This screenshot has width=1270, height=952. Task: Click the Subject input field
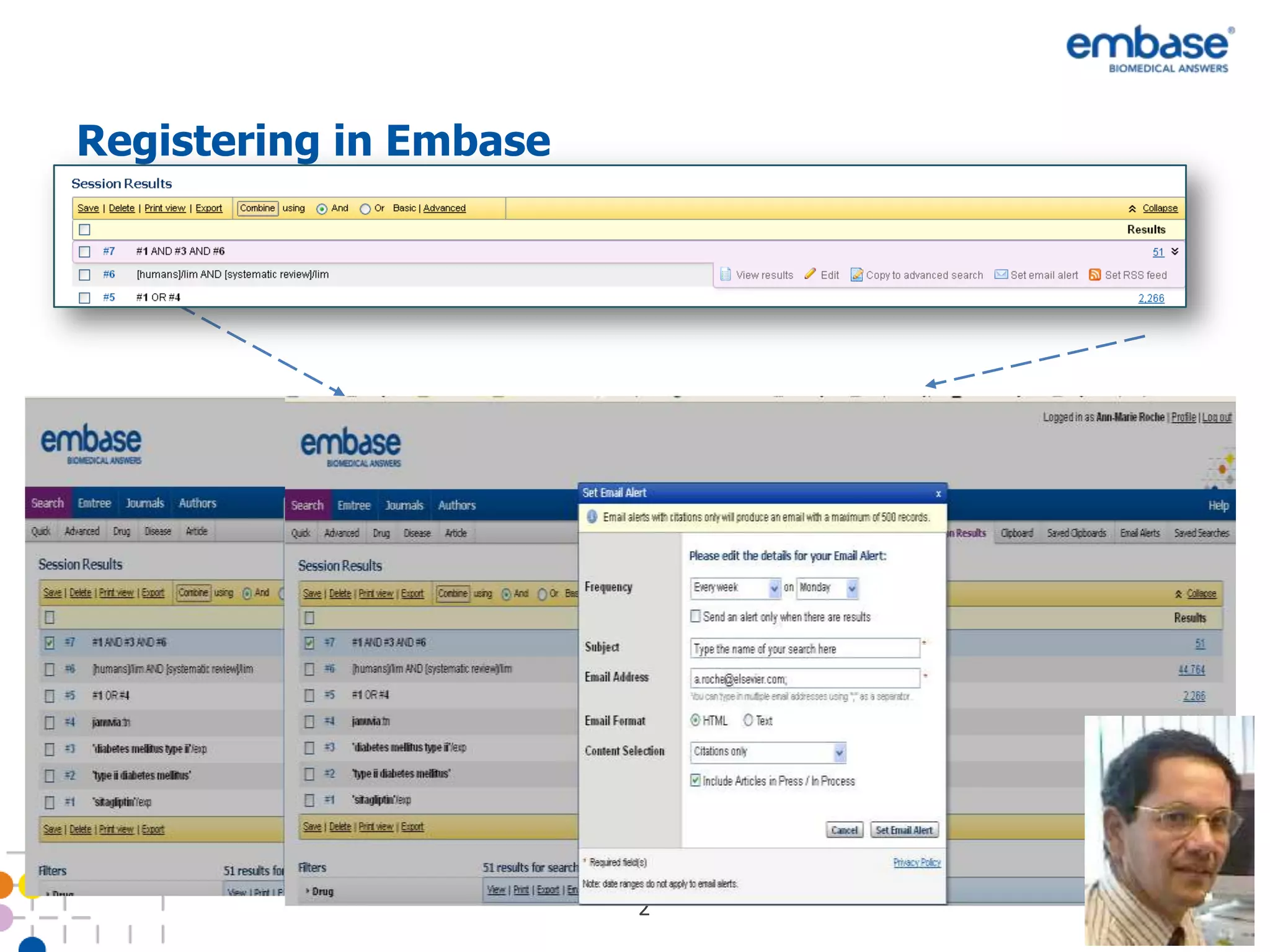pos(804,648)
